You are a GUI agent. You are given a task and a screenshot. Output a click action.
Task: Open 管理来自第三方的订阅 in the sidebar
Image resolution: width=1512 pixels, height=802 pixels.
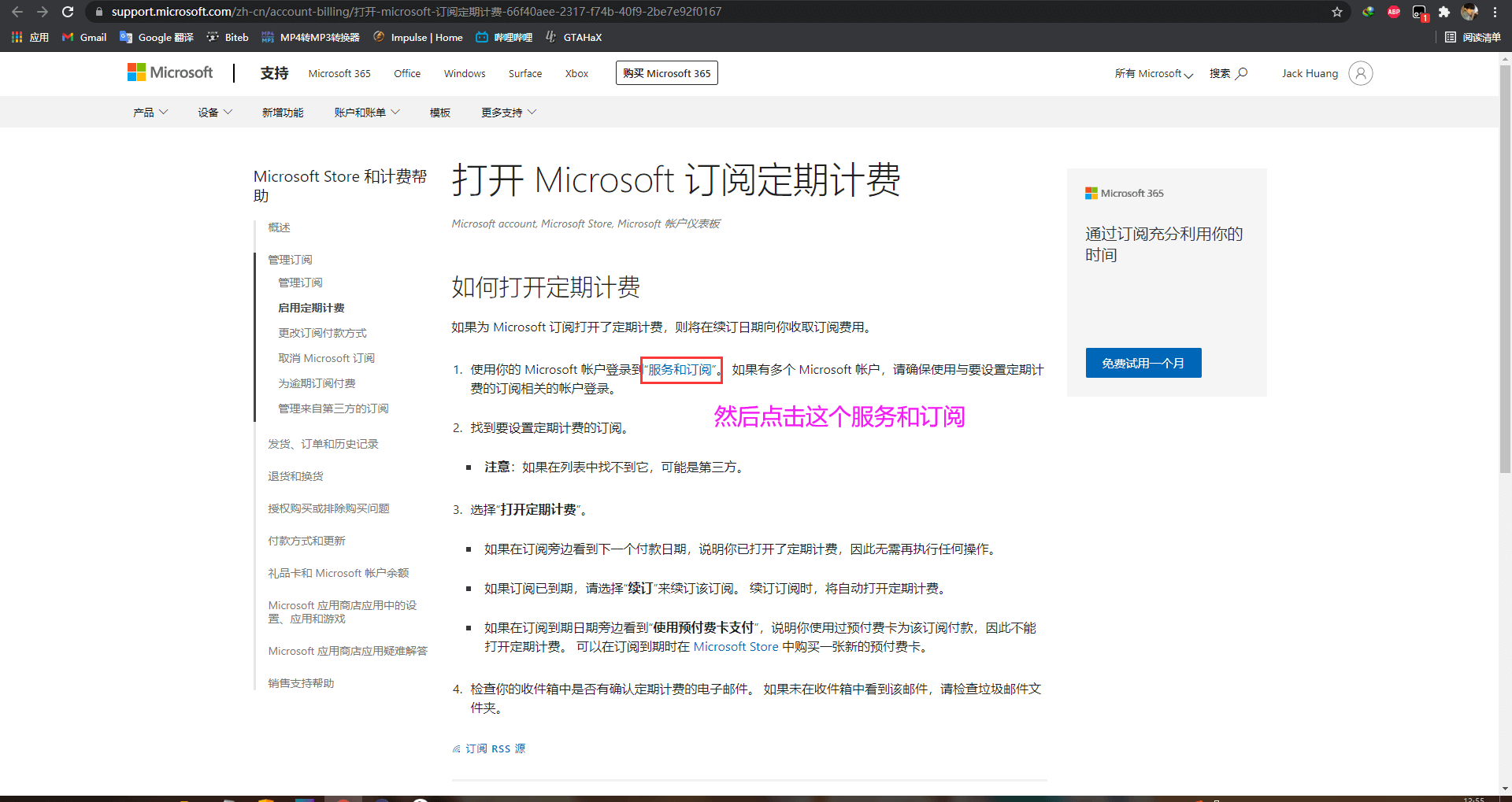[x=333, y=408]
